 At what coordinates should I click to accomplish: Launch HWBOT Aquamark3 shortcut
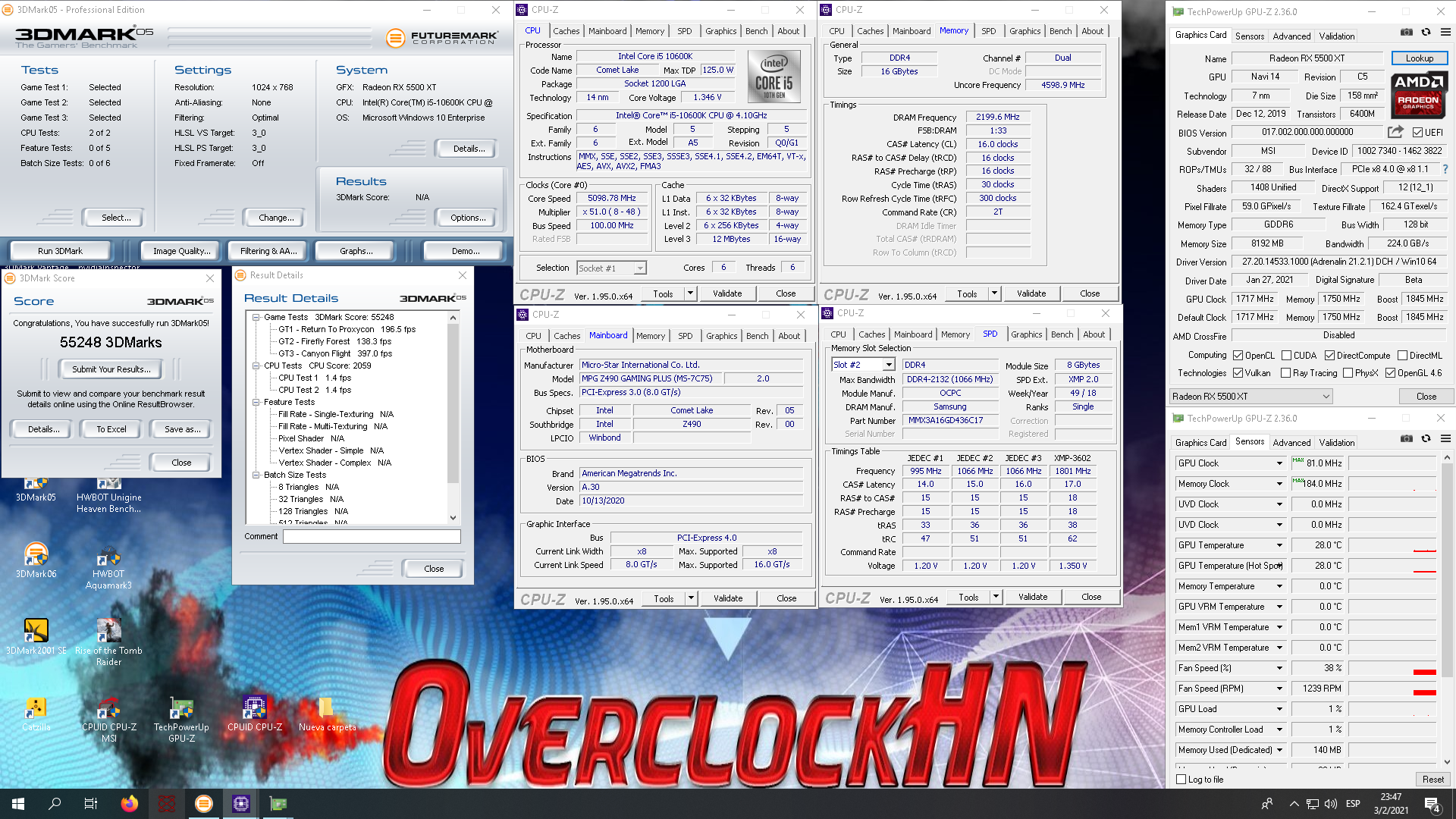108,567
